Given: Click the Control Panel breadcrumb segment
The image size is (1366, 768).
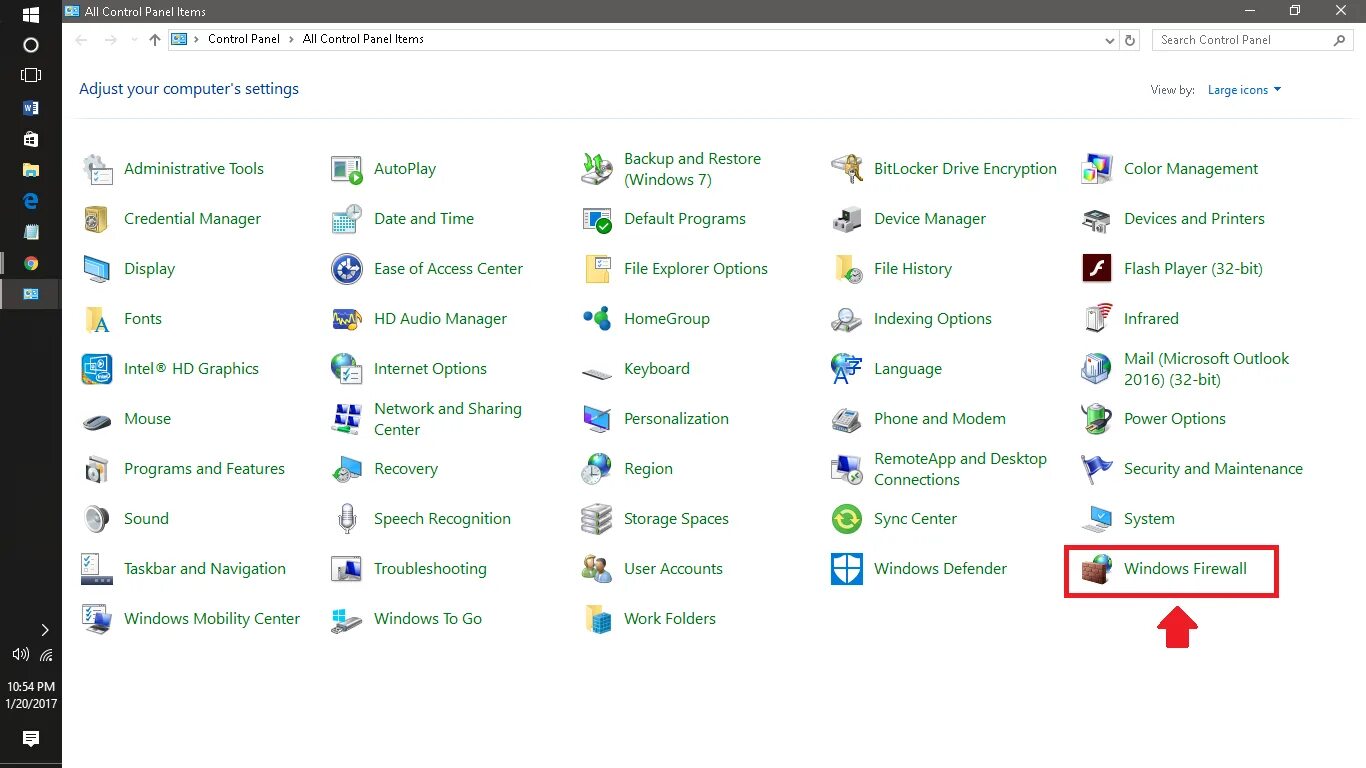Looking at the screenshot, I should click(243, 39).
